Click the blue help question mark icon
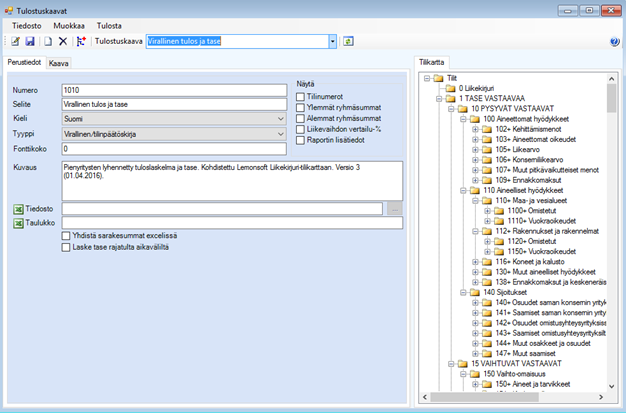Screen dimensions: 626x413 coord(614,42)
